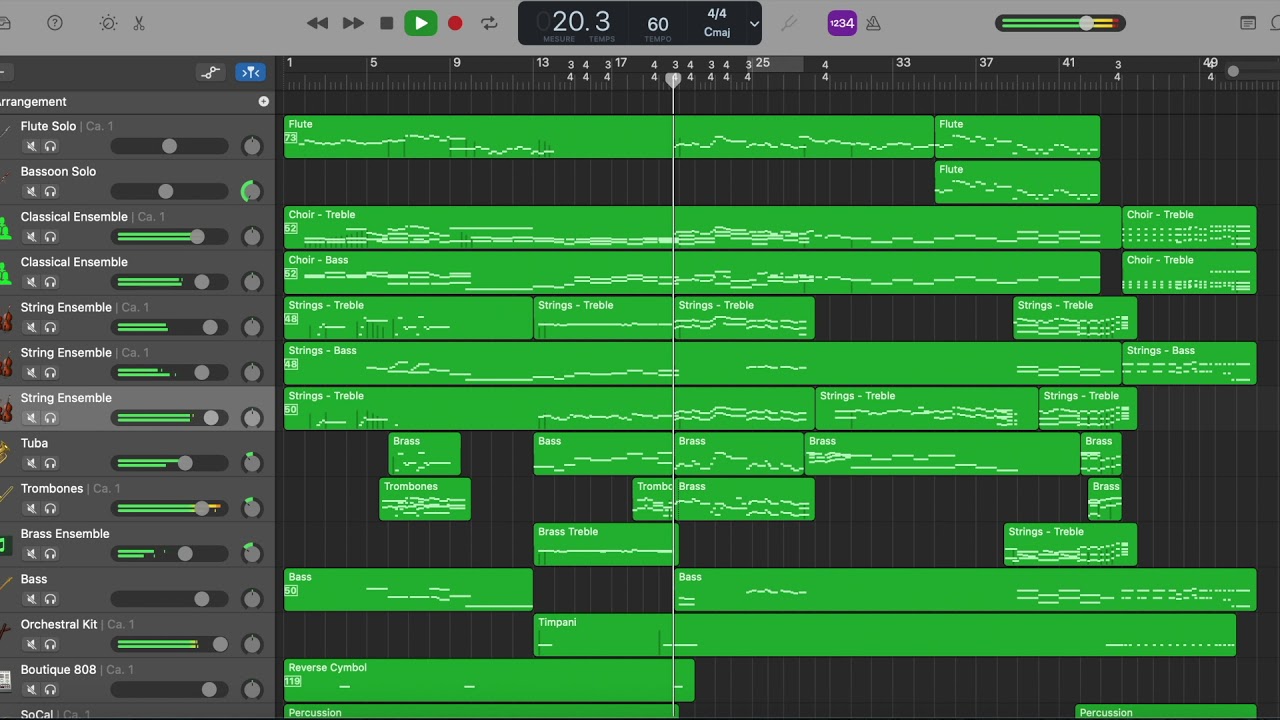This screenshot has width=1280, height=720.
Task: Click the tempo value 60
Action: pos(658,24)
